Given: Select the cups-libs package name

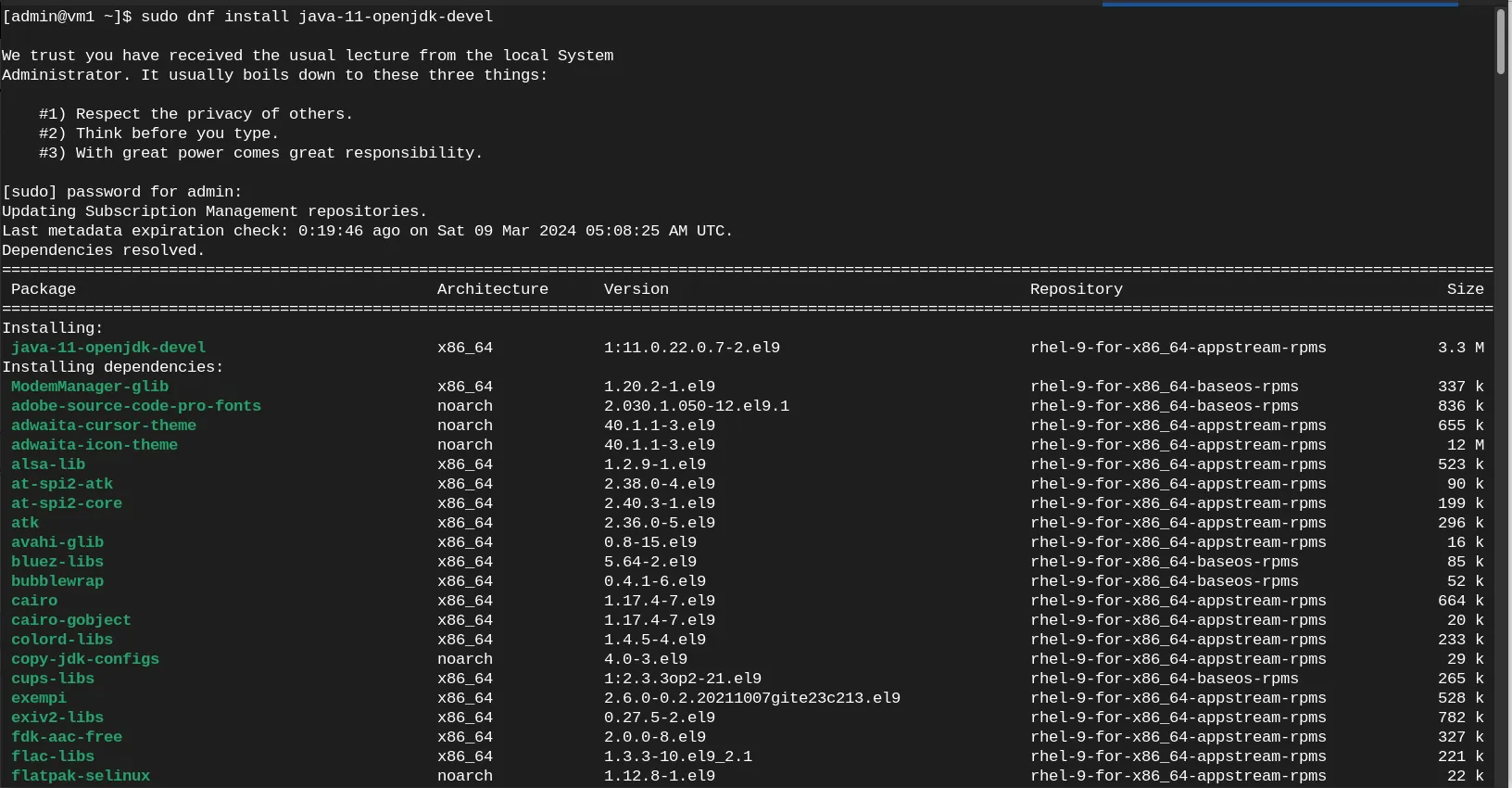Looking at the screenshot, I should tap(53, 679).
